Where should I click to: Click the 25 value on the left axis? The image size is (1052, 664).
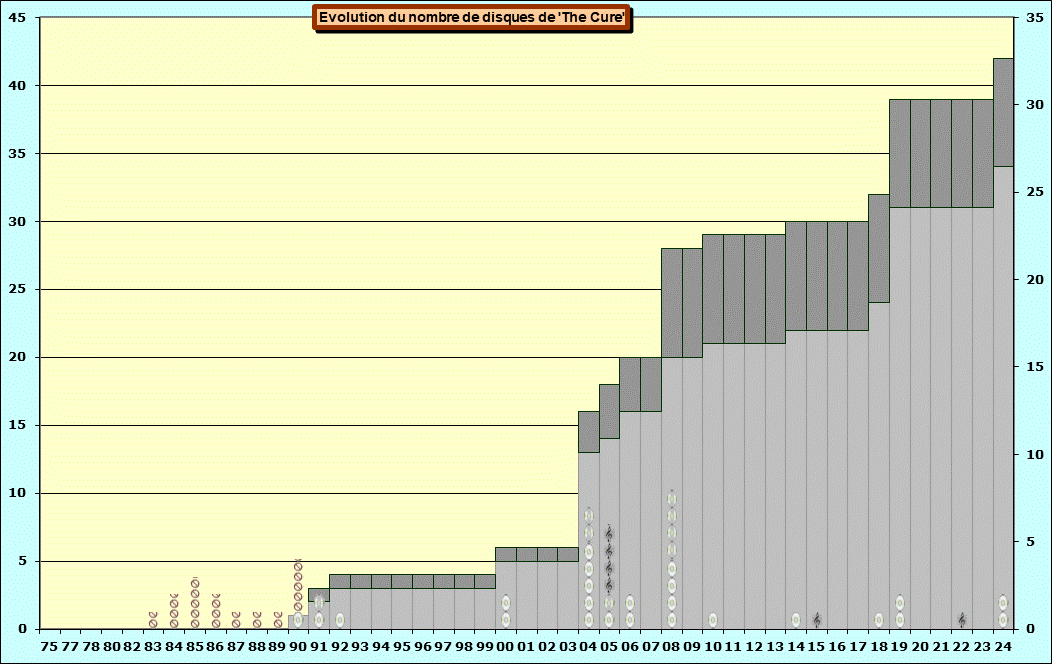[17, 289]
